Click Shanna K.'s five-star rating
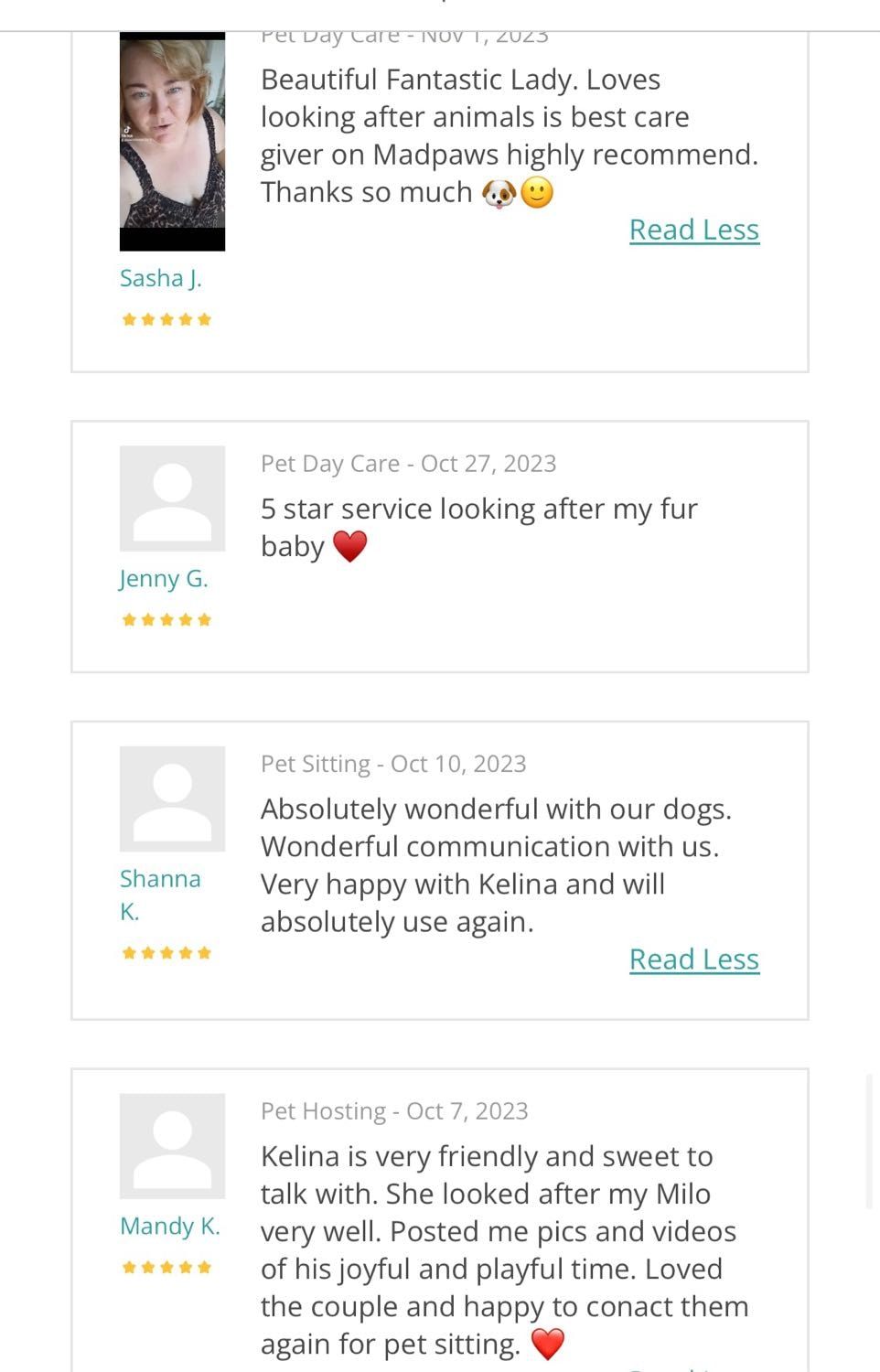Image resolution: width=880 pixels, height=1372 pixels. pos(166,953)
